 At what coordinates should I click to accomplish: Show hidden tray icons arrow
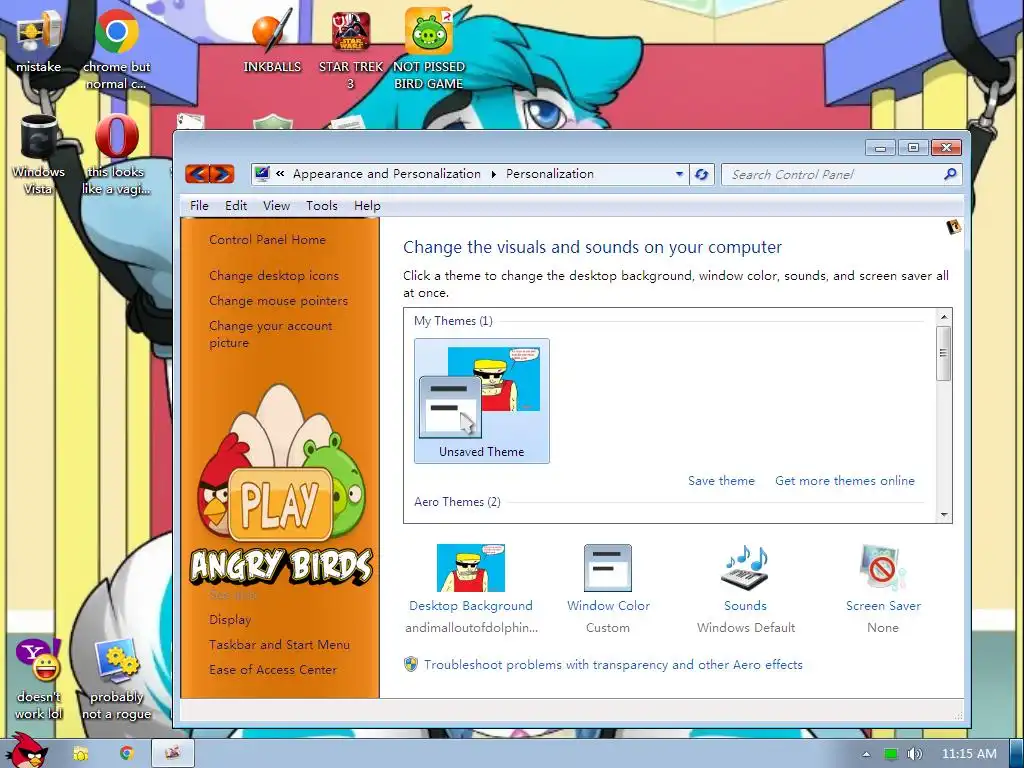[866, 754]
